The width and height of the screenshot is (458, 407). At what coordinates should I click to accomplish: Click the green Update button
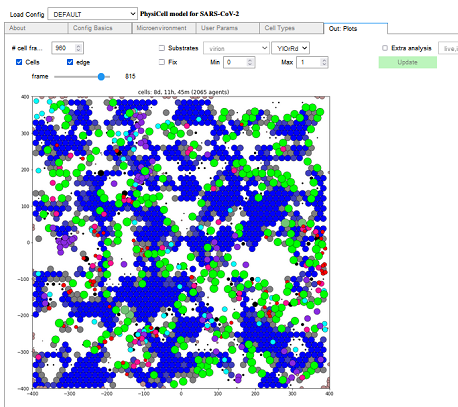tap(408, 62)
